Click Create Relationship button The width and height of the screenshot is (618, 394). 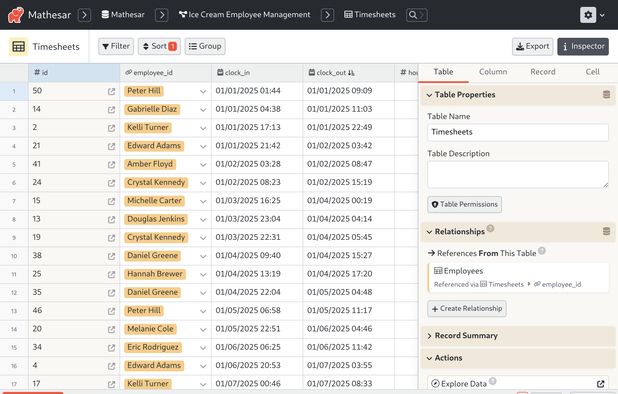pos(467,309)
